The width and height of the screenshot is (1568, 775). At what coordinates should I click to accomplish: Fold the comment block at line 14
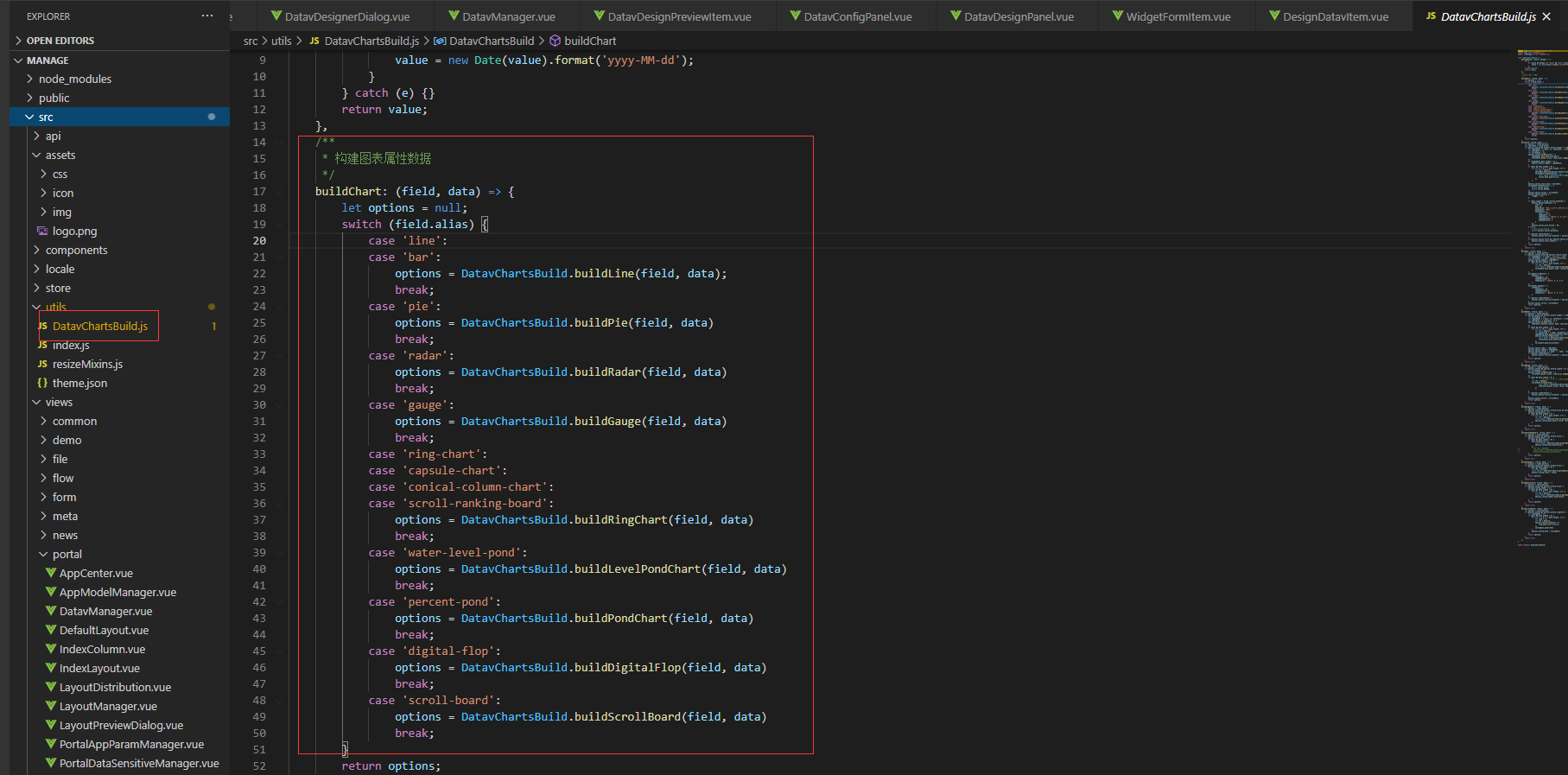coord(279,143)
